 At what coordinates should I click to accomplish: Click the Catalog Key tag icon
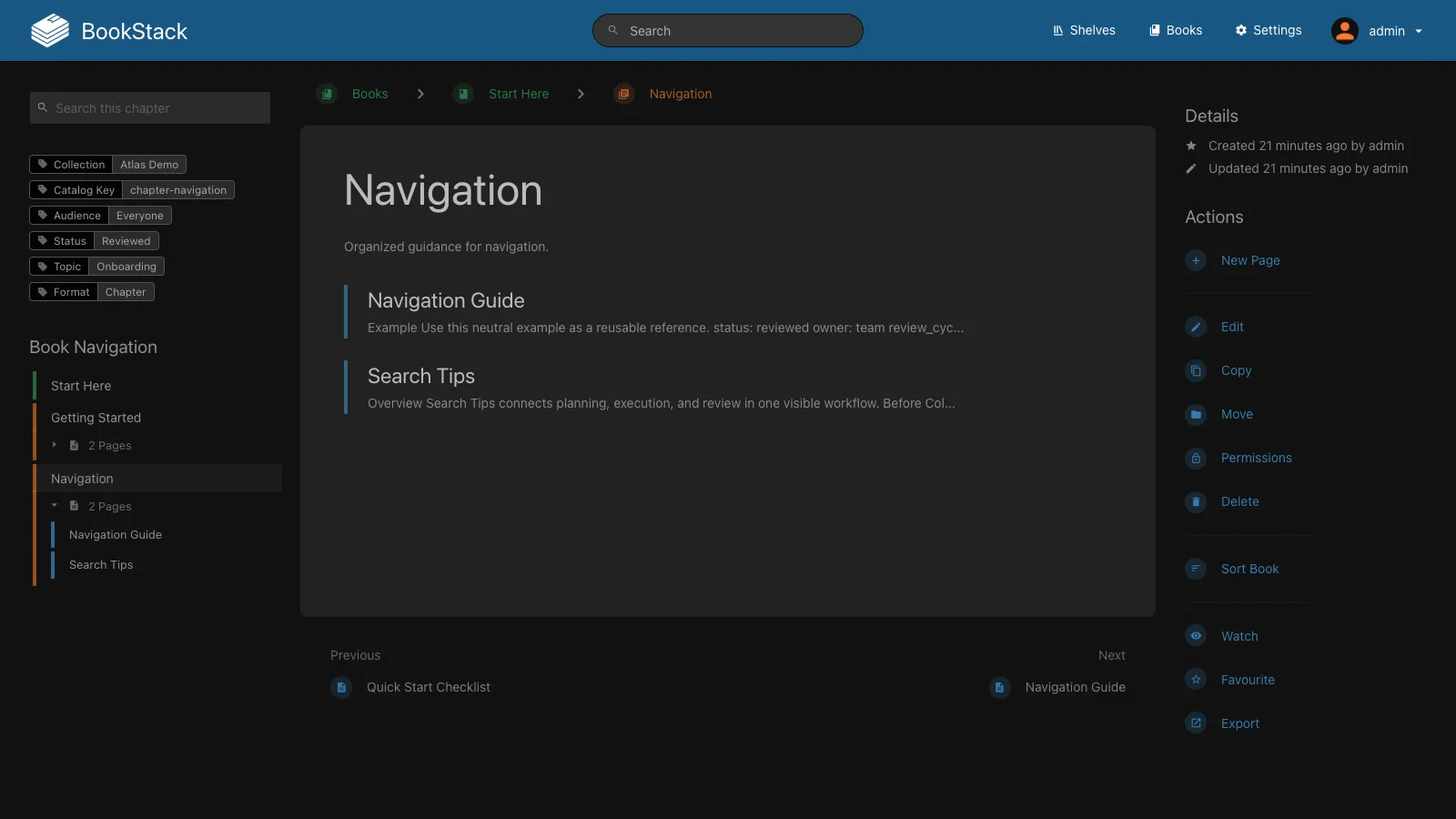click(42, 190)
